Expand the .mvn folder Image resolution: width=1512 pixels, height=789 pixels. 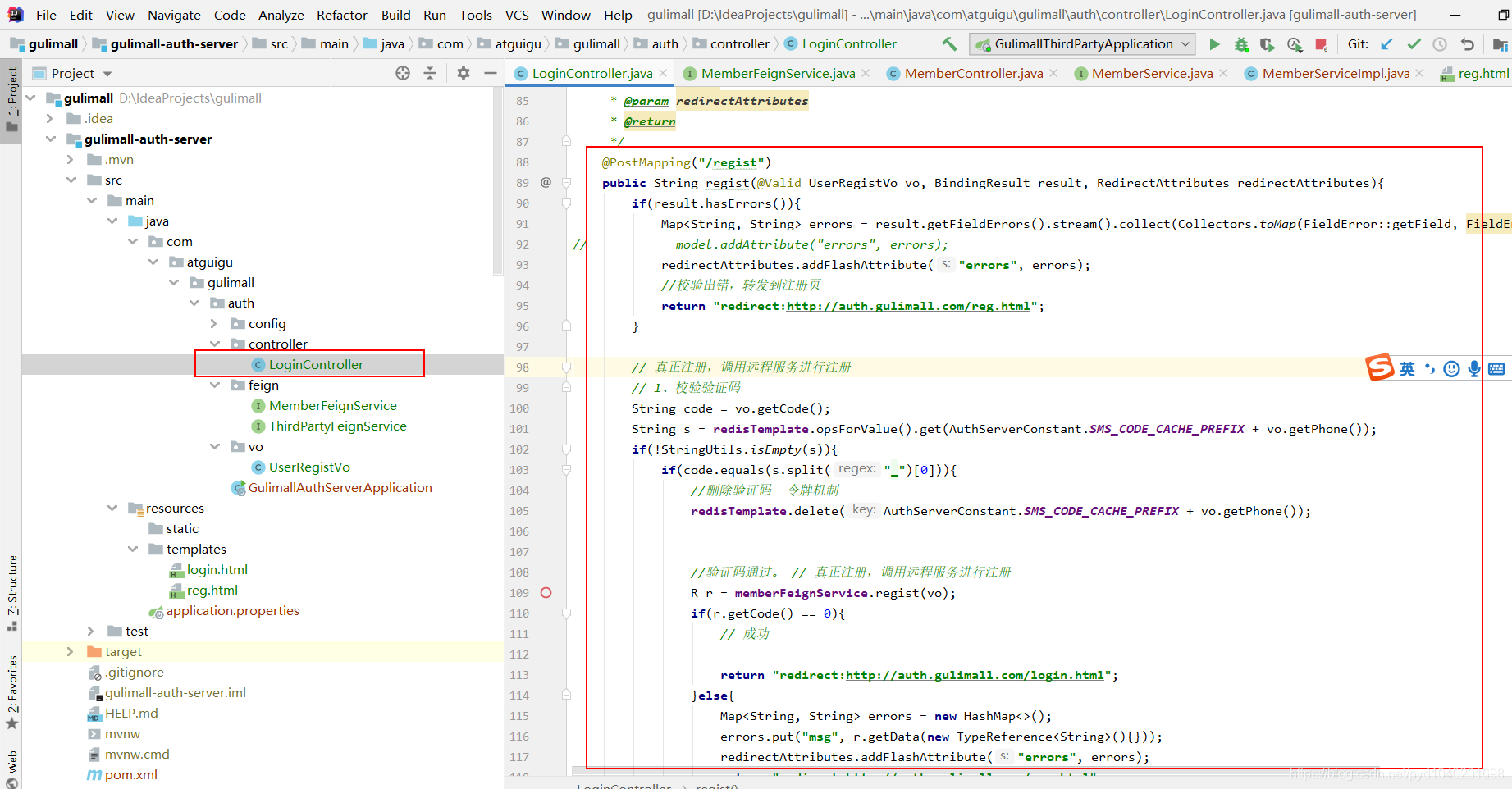pyautogui.click(x=71, y=159)
